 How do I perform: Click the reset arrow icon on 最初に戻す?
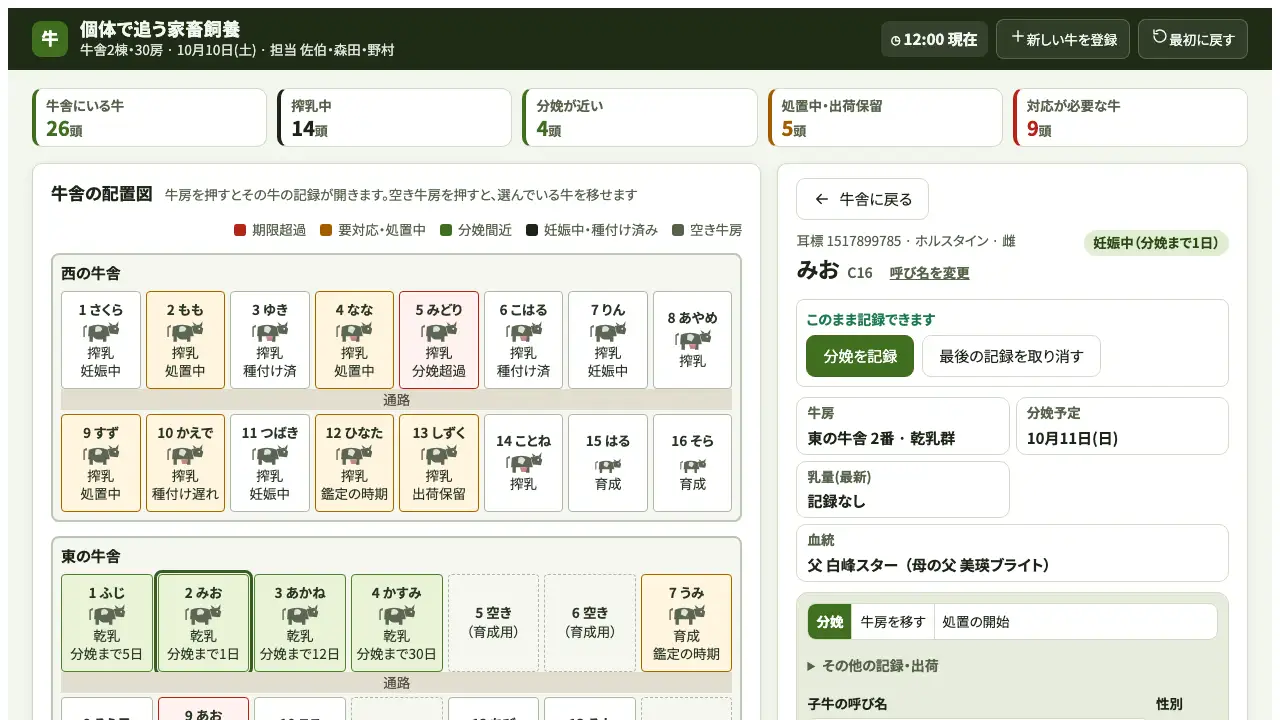pyautogui.click(x=1160, y=38)
